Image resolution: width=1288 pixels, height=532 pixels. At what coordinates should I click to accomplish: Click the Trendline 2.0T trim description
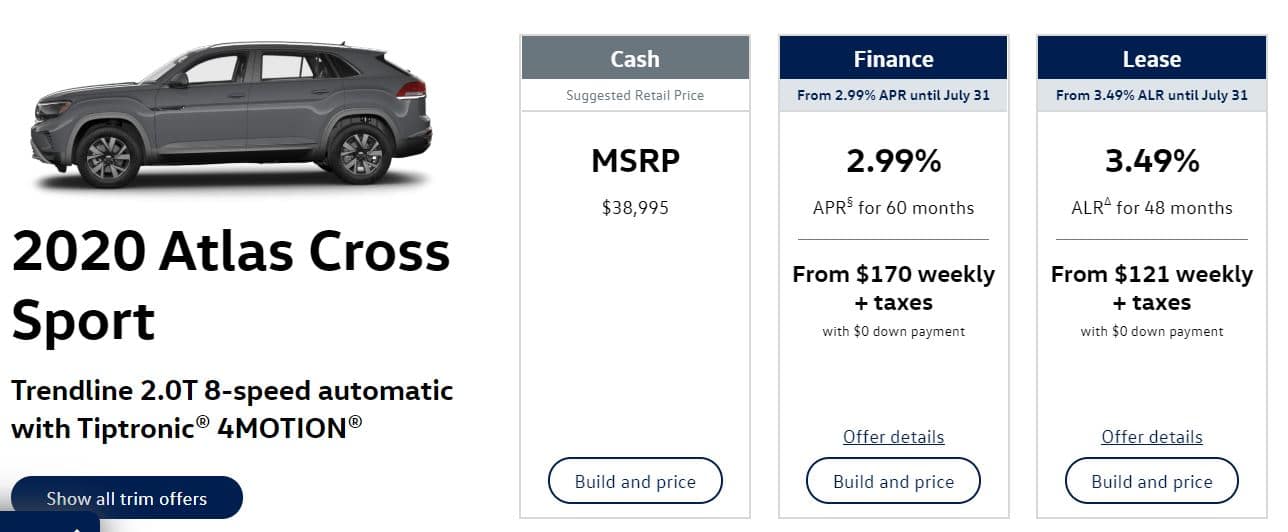[232, 409]
